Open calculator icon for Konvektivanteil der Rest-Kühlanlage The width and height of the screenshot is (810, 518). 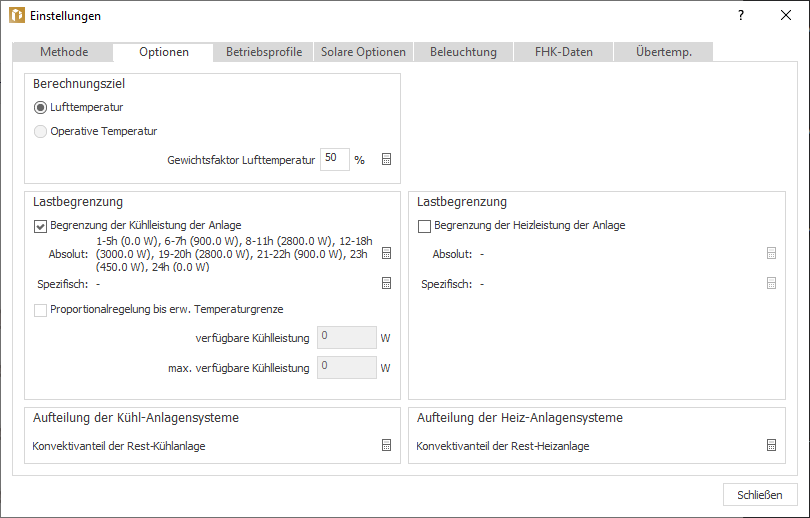tap(386, 445)
